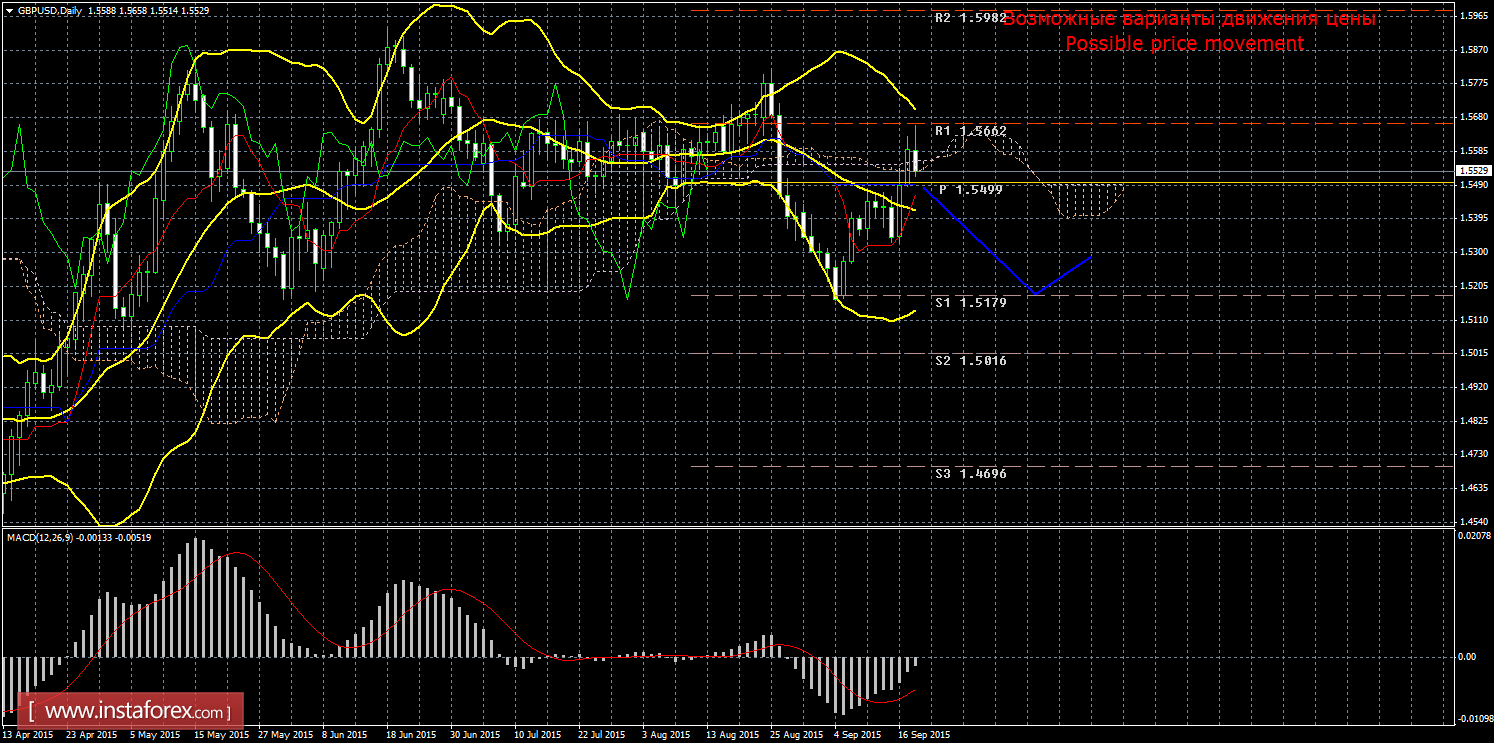The image size is (1494, 743).
Task: Click the S1 1.5179 support label
Action: 970,301
